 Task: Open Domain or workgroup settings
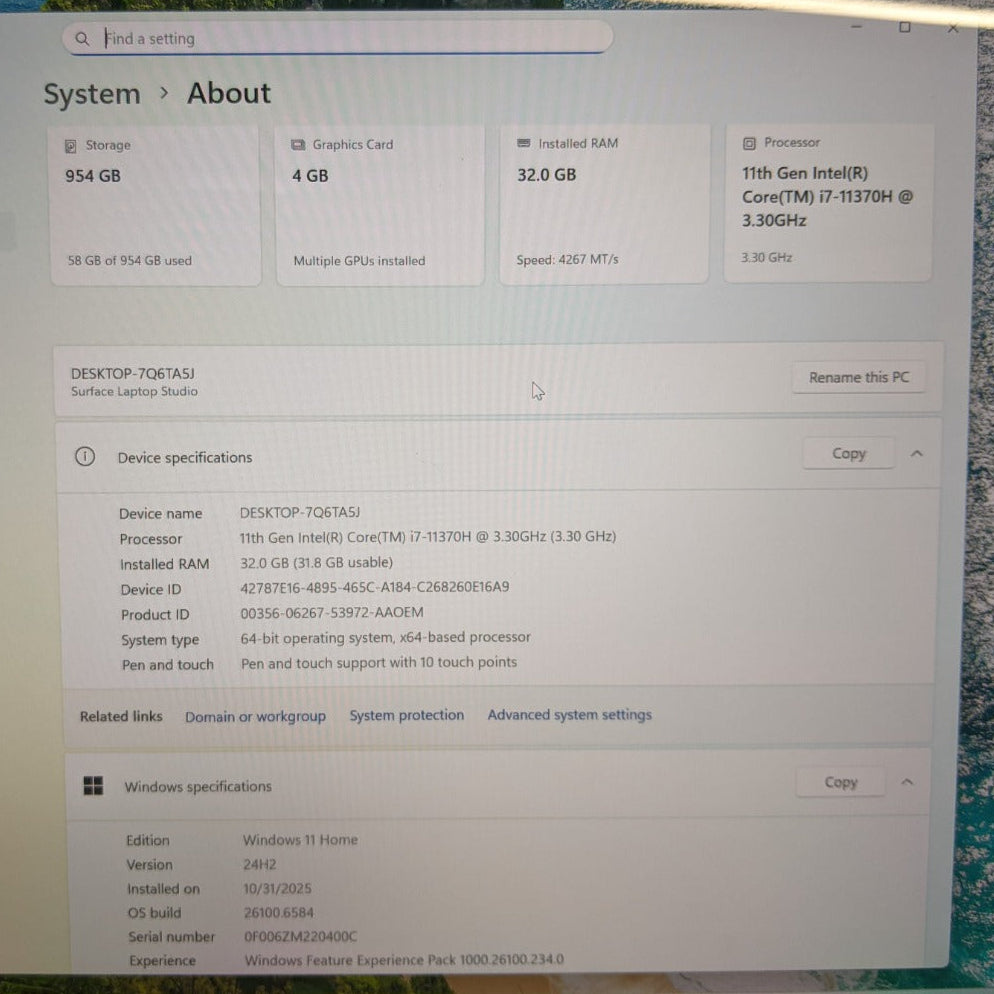[x=255, y=716]
